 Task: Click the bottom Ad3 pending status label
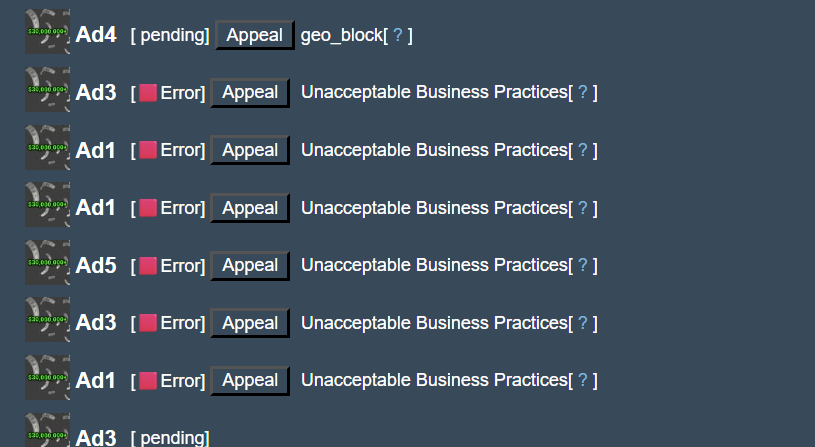(170, 438)
